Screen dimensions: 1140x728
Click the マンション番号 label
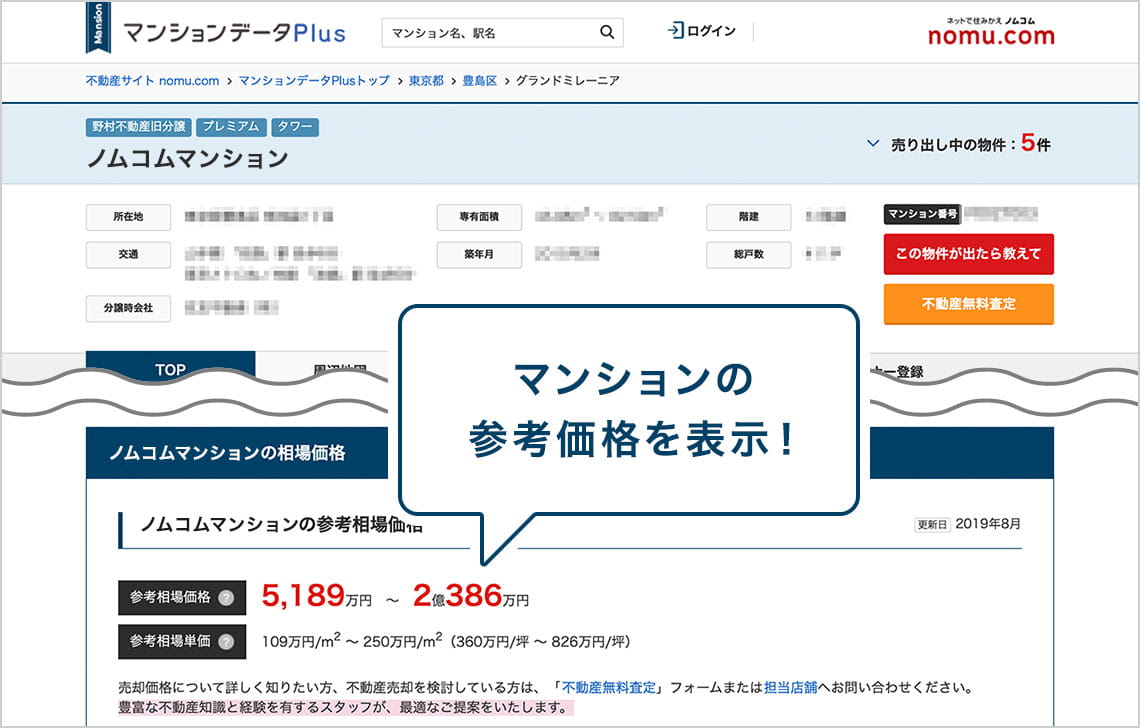point(923,214)
